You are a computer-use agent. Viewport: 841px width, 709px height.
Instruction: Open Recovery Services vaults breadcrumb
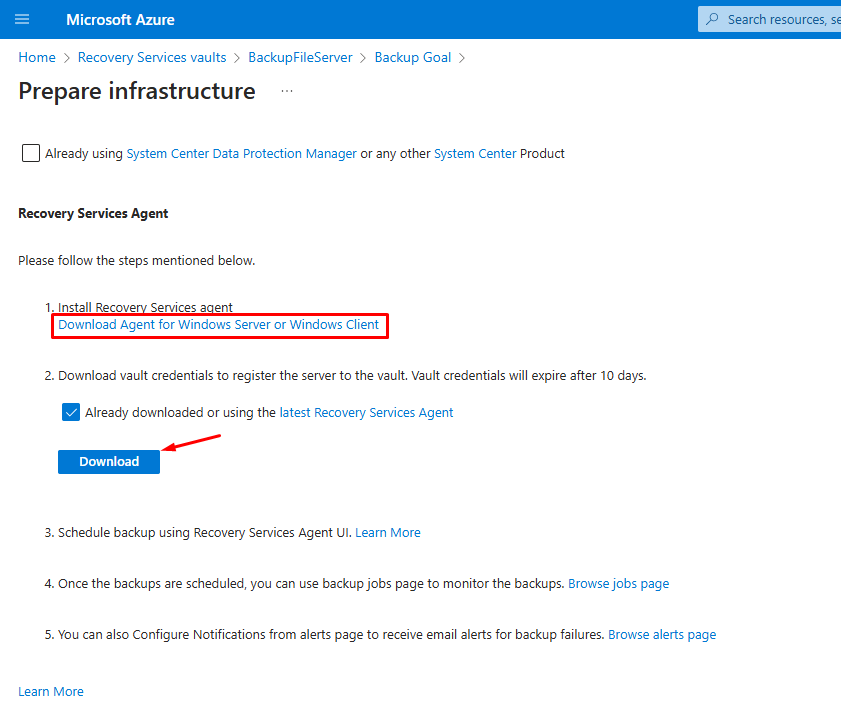(152, 57)
